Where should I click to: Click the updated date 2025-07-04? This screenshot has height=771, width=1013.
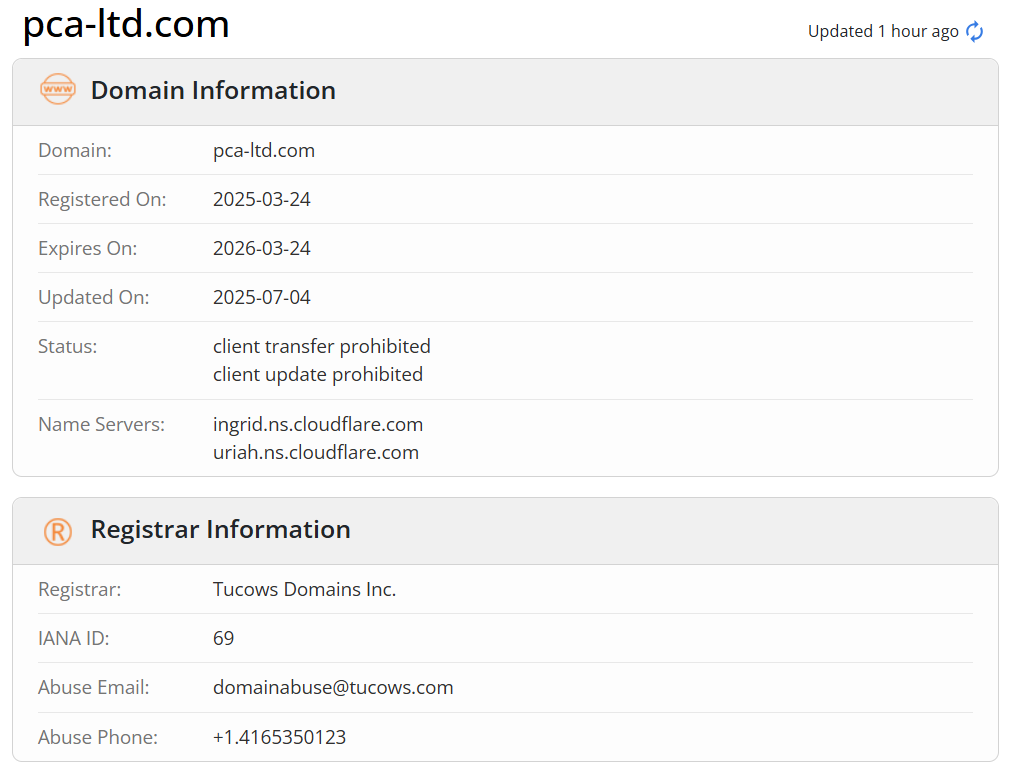click(x=262, y=297)
